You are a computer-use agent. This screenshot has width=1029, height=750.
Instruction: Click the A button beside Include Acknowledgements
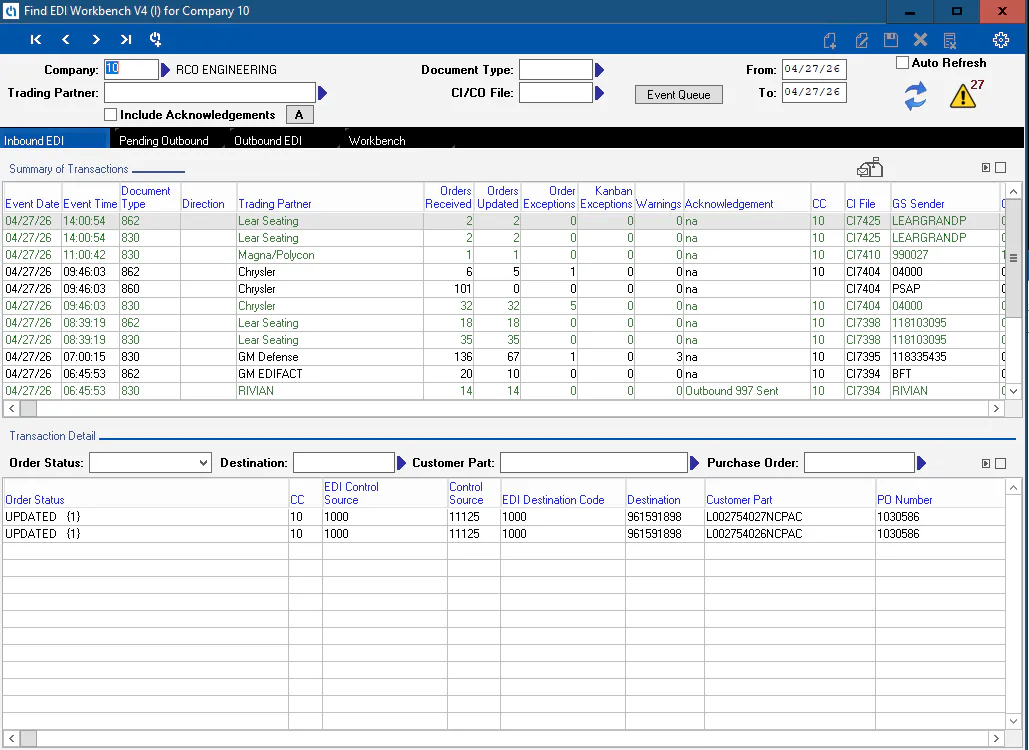(299, 115)
